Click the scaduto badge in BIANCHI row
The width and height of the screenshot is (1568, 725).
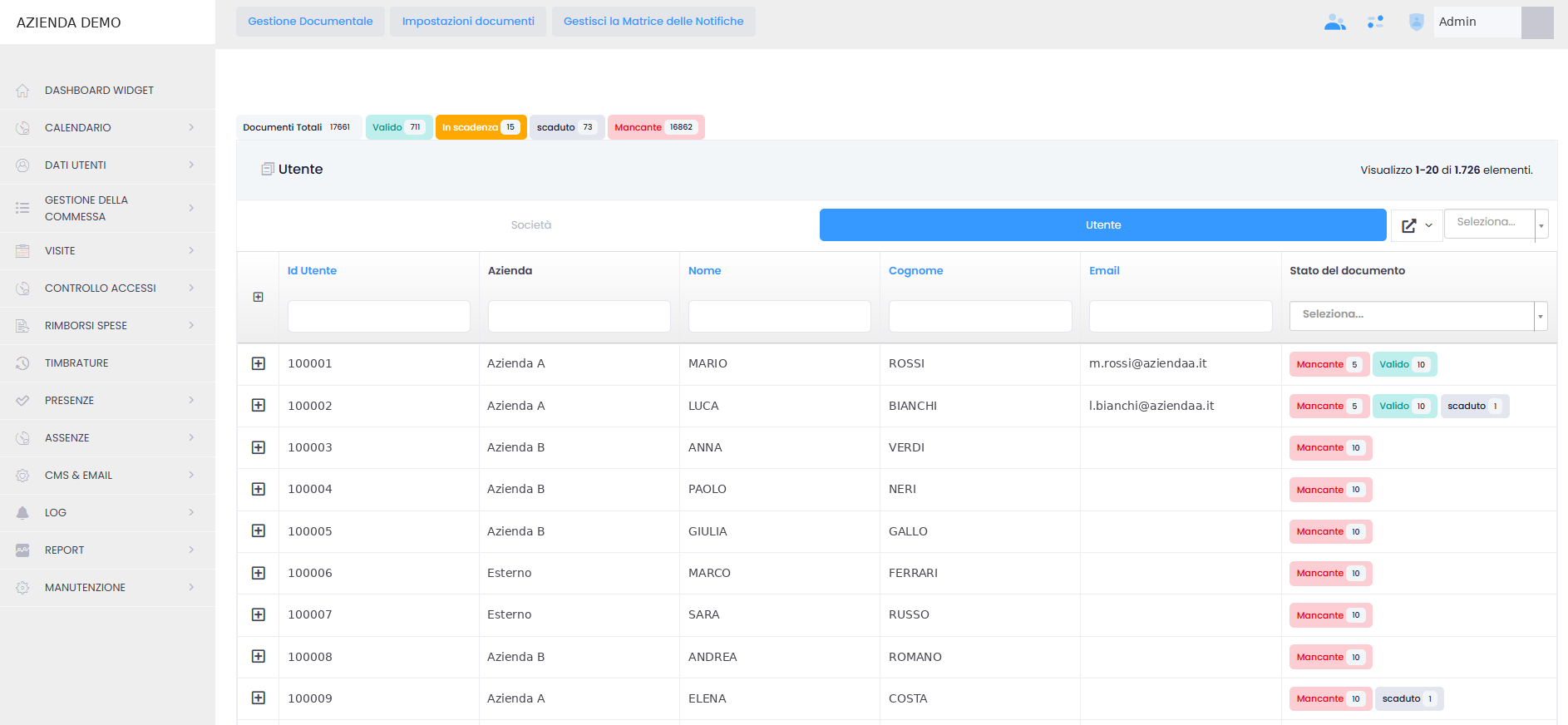point(1474,407)
